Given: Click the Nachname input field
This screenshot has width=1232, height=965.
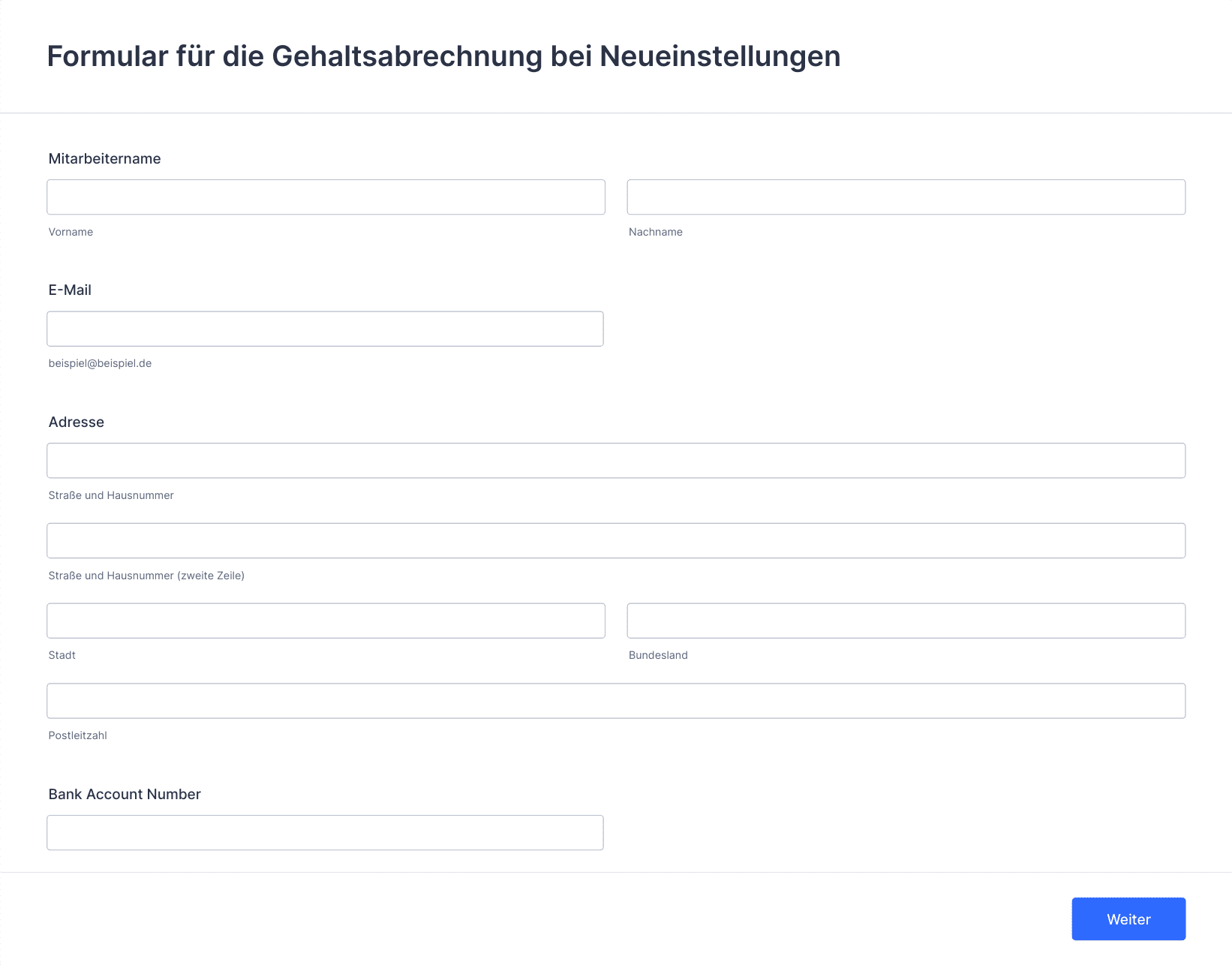Looking at the screenshot, I should click(x=906, y=197).
